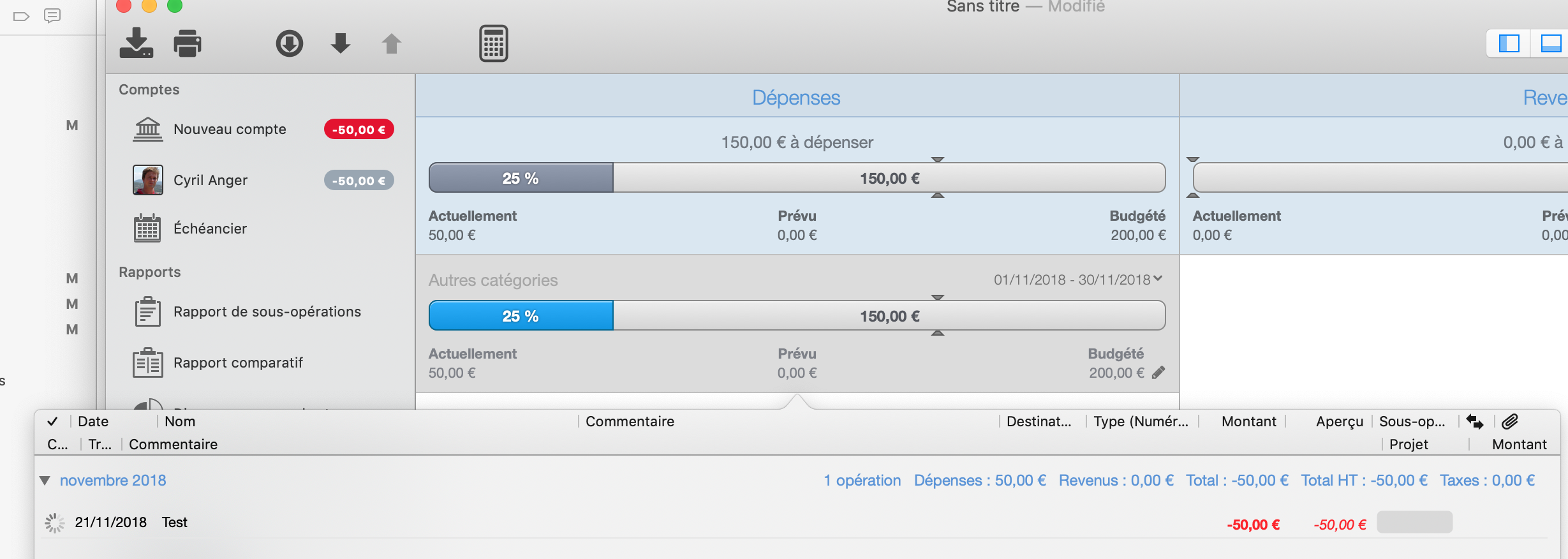
Task: Click the grey 25 % total budget bar
Action: tap(521, 178)
